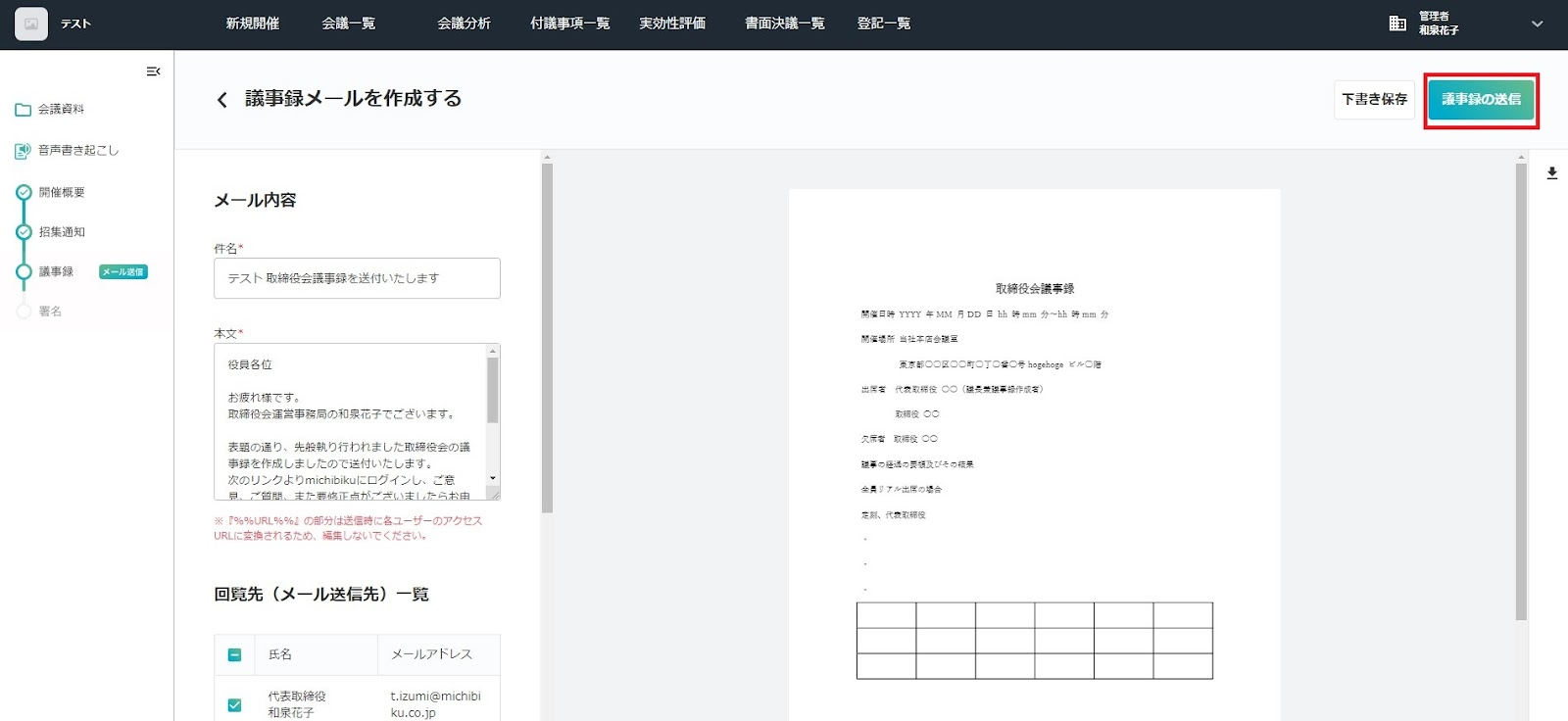The width and height of the screenshot is (1568, 721).
Task: Expand the user account dropdown chevron
Action: [x=1537, y=24]
